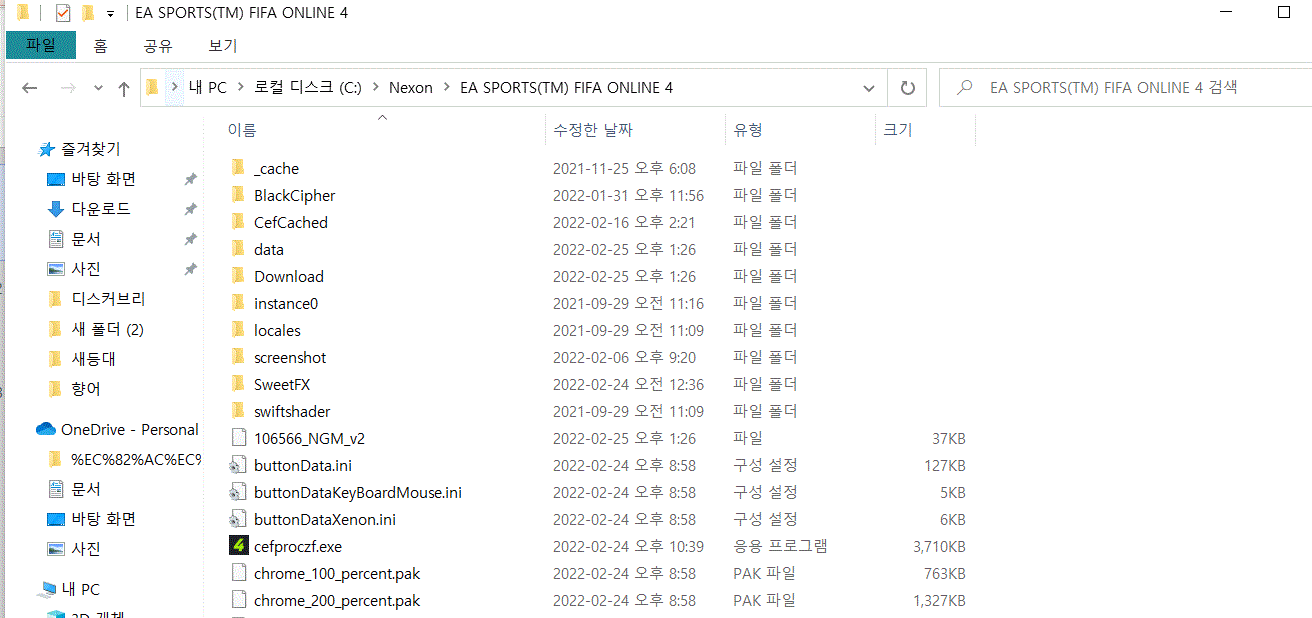Click date 2022-01-31 오후 11:56 of BlackCipher
Screen dimensions: 1312x618
628,195
